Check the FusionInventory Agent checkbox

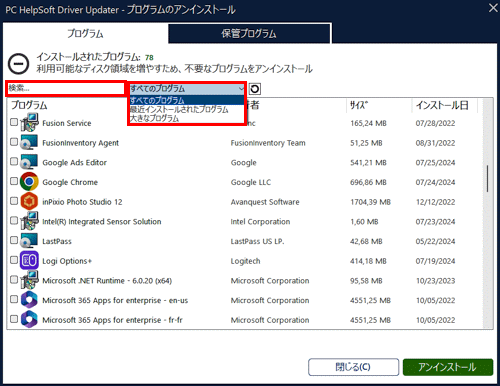coord(14,142)
